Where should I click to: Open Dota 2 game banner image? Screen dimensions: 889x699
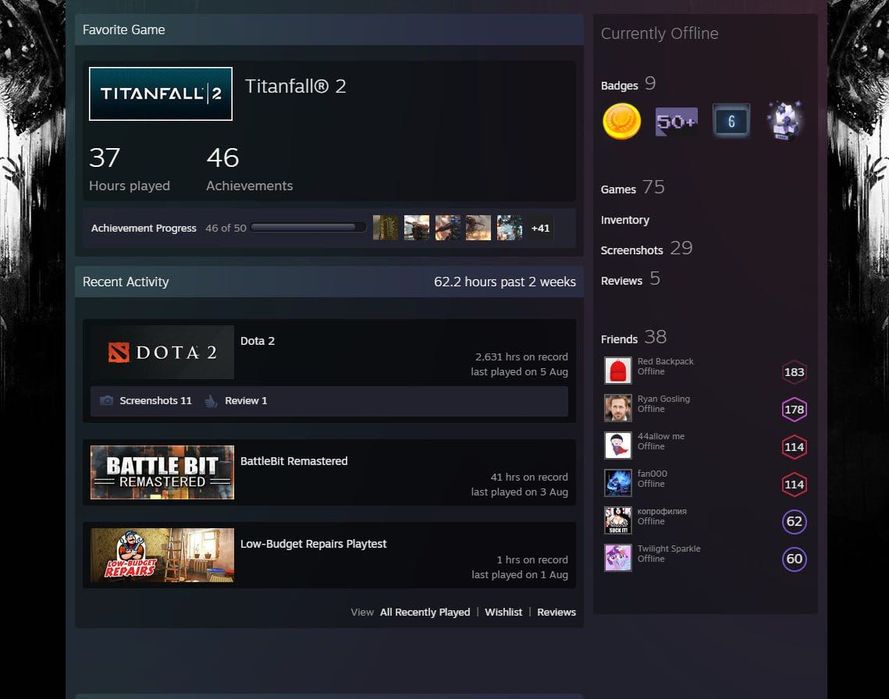(x=162, y=352)
